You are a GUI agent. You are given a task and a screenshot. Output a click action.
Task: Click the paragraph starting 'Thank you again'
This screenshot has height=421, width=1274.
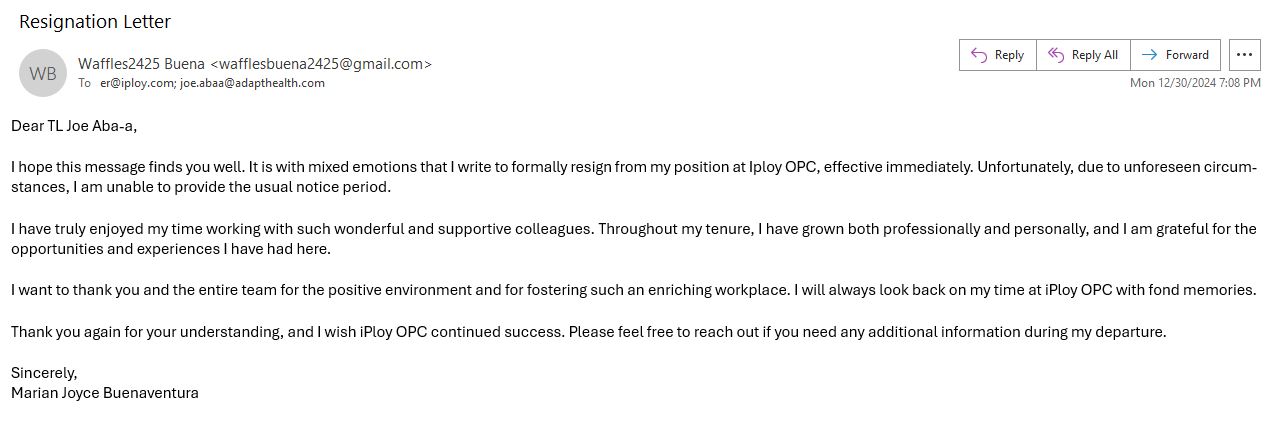[588, 332]
